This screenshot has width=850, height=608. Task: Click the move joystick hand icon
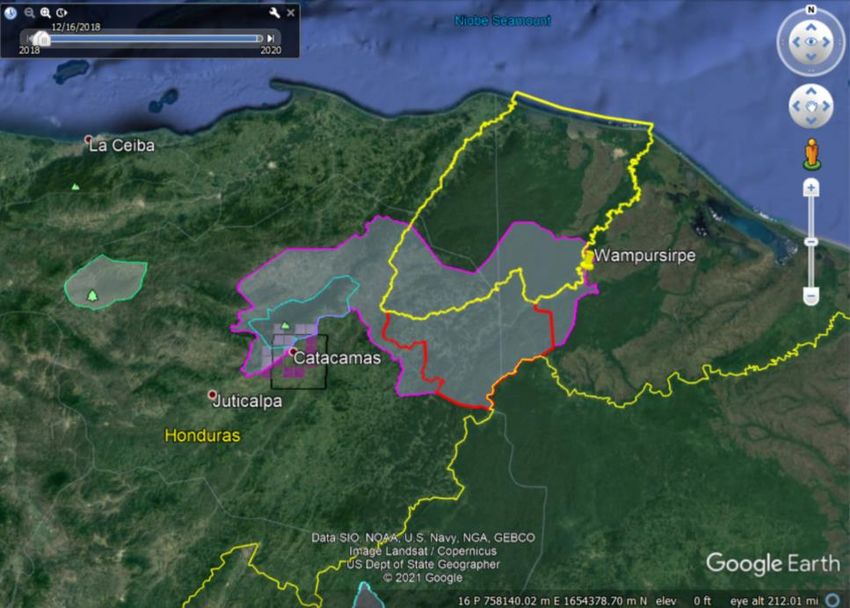811,105
